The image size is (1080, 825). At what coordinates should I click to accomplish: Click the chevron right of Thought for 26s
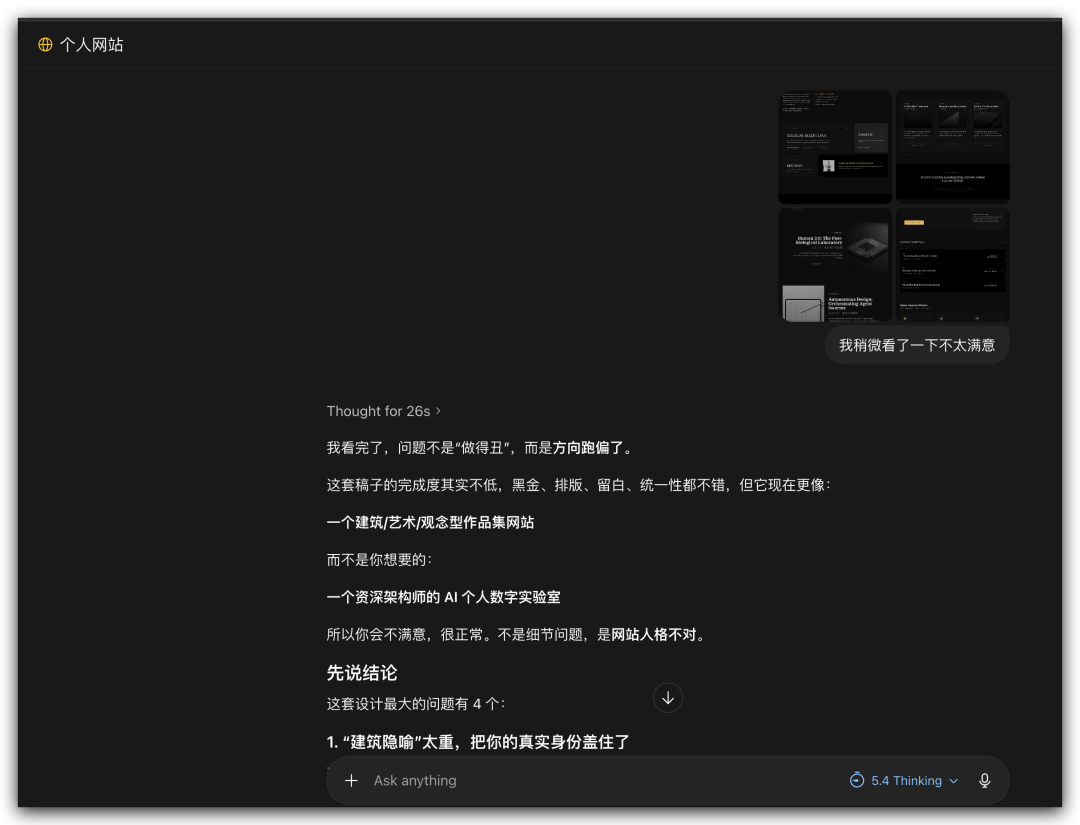(x=438, y=411)
